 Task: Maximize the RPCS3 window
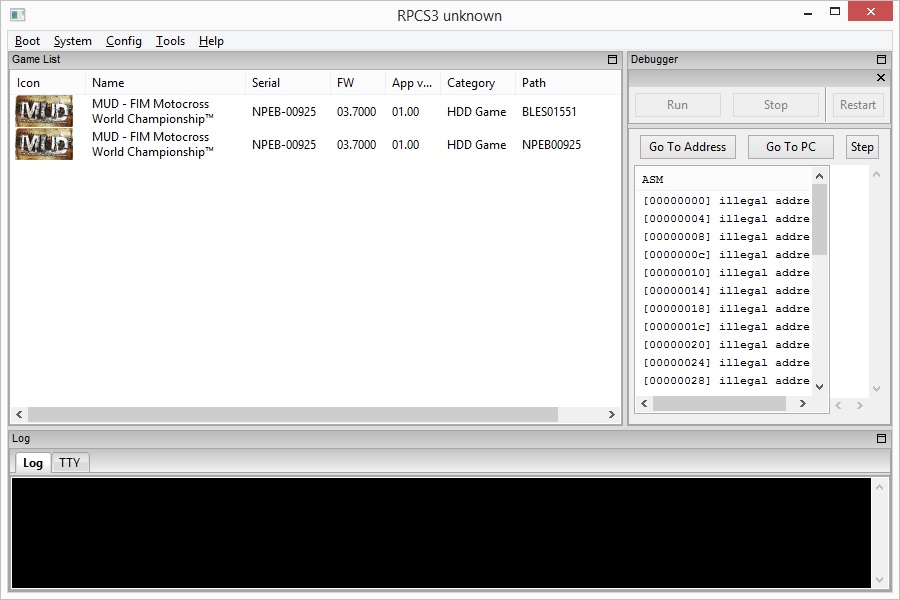pos(835,11)
